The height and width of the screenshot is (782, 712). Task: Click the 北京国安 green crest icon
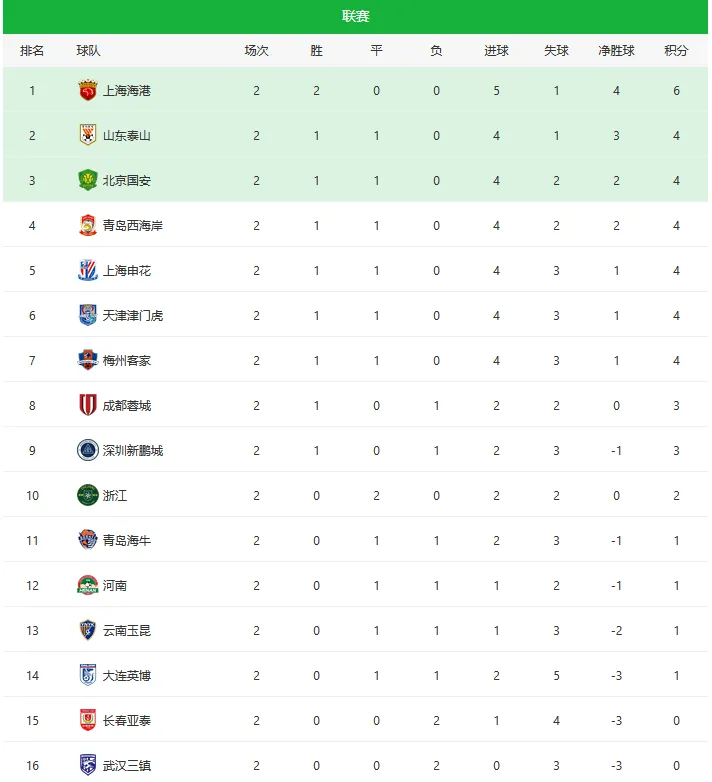tap(88, 180)
